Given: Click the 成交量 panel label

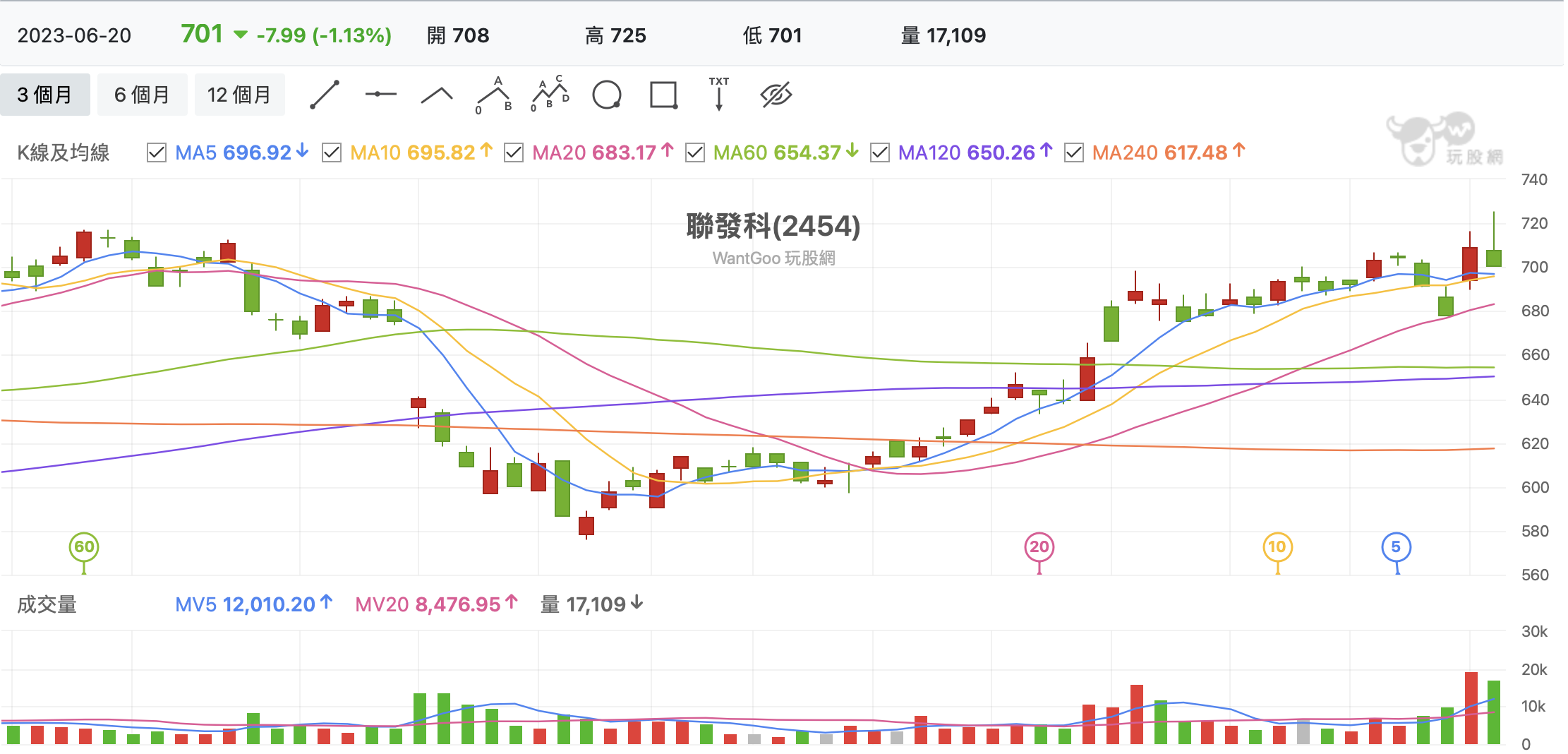Looking at the screenshot, I should pyautogui.click(x=47, y=604).
